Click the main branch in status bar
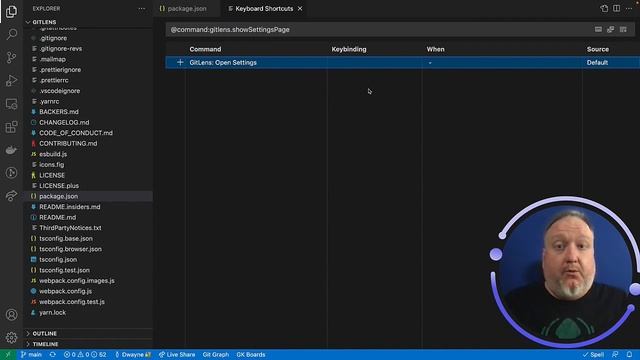 pyautogui.click(x=31, y=355)
